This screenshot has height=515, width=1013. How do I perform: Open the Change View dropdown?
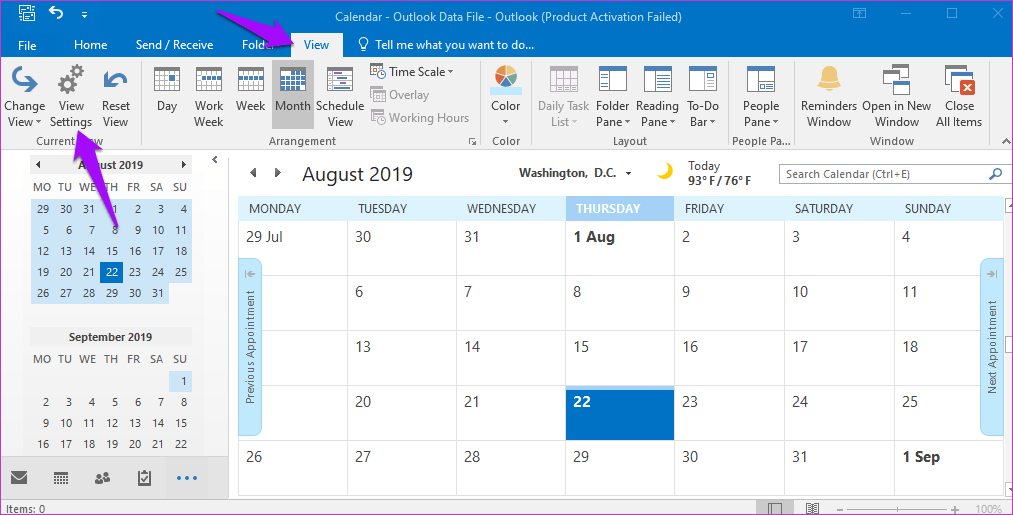point(25,96)
